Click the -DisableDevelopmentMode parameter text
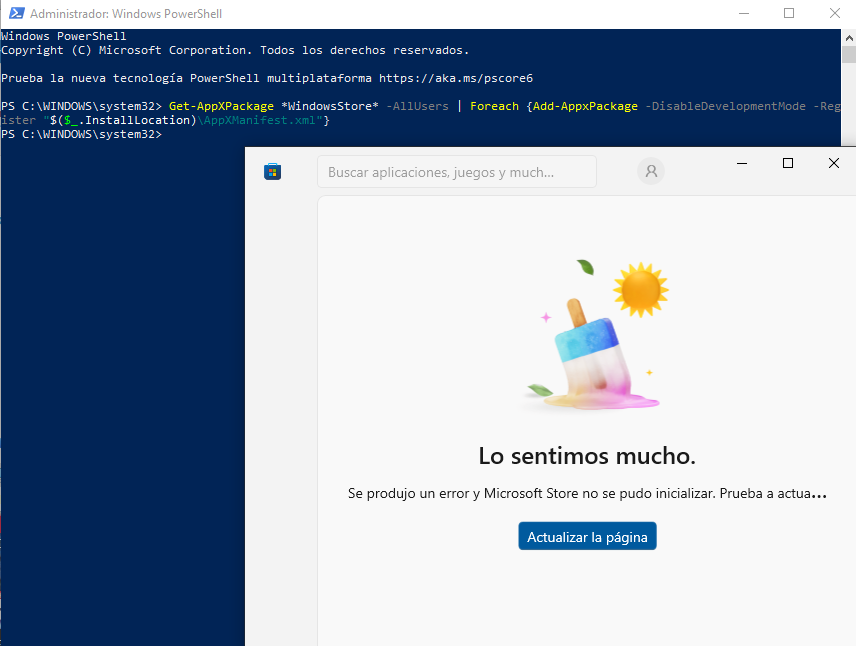The width and height of the screenshot is (856, 646). (x=726, y=106)
